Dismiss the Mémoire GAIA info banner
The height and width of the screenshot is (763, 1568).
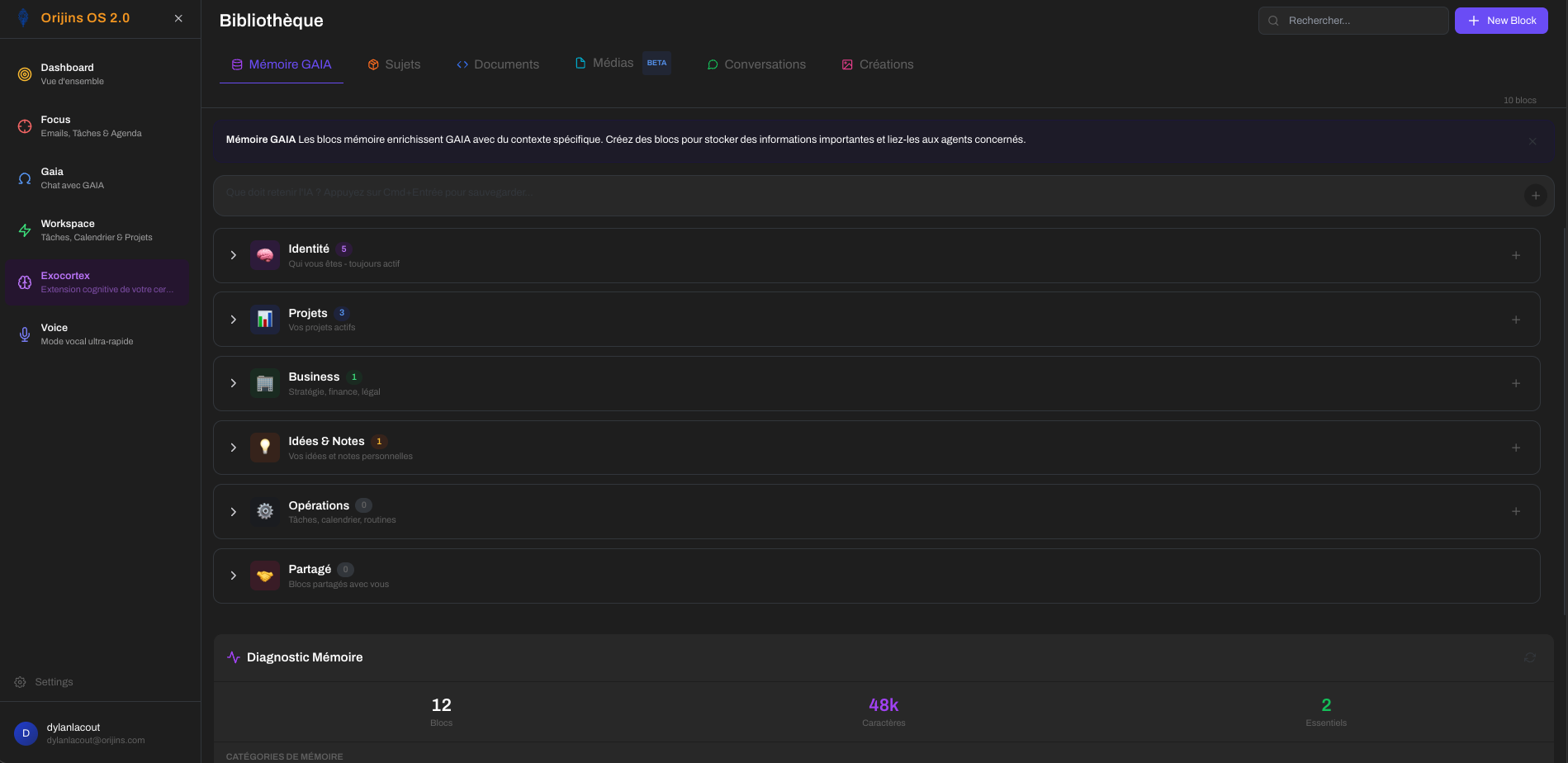point(1532,140)
